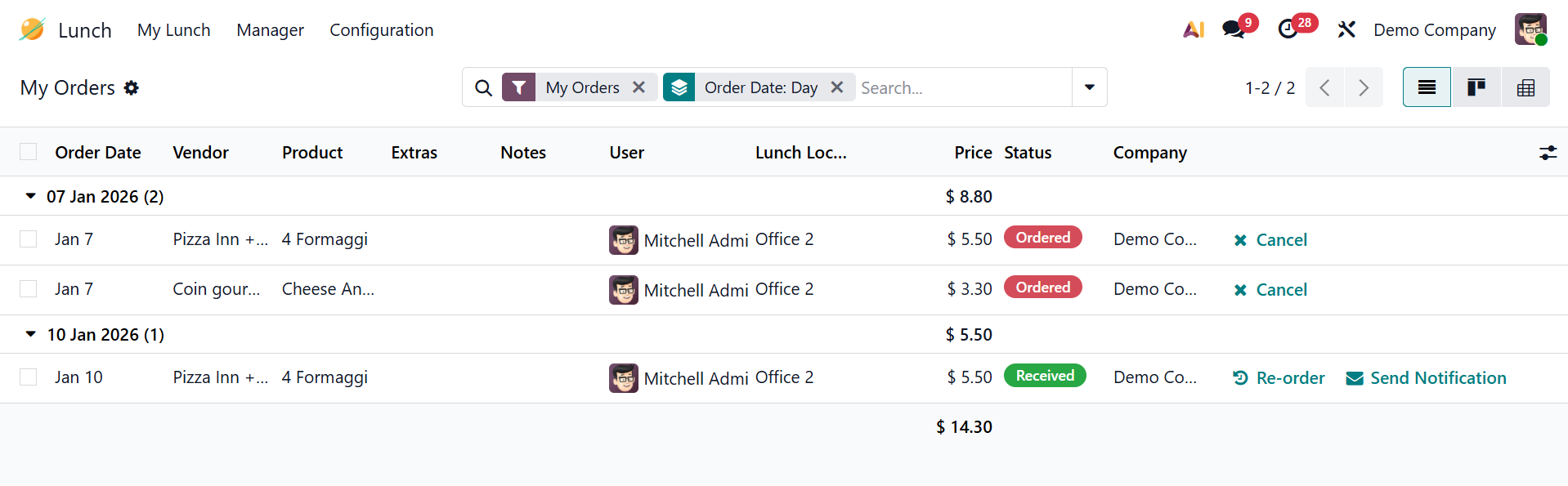Viewport: 1568px width, 486px height.
Task: Open the conversations chat icon
Action: 1234,29
